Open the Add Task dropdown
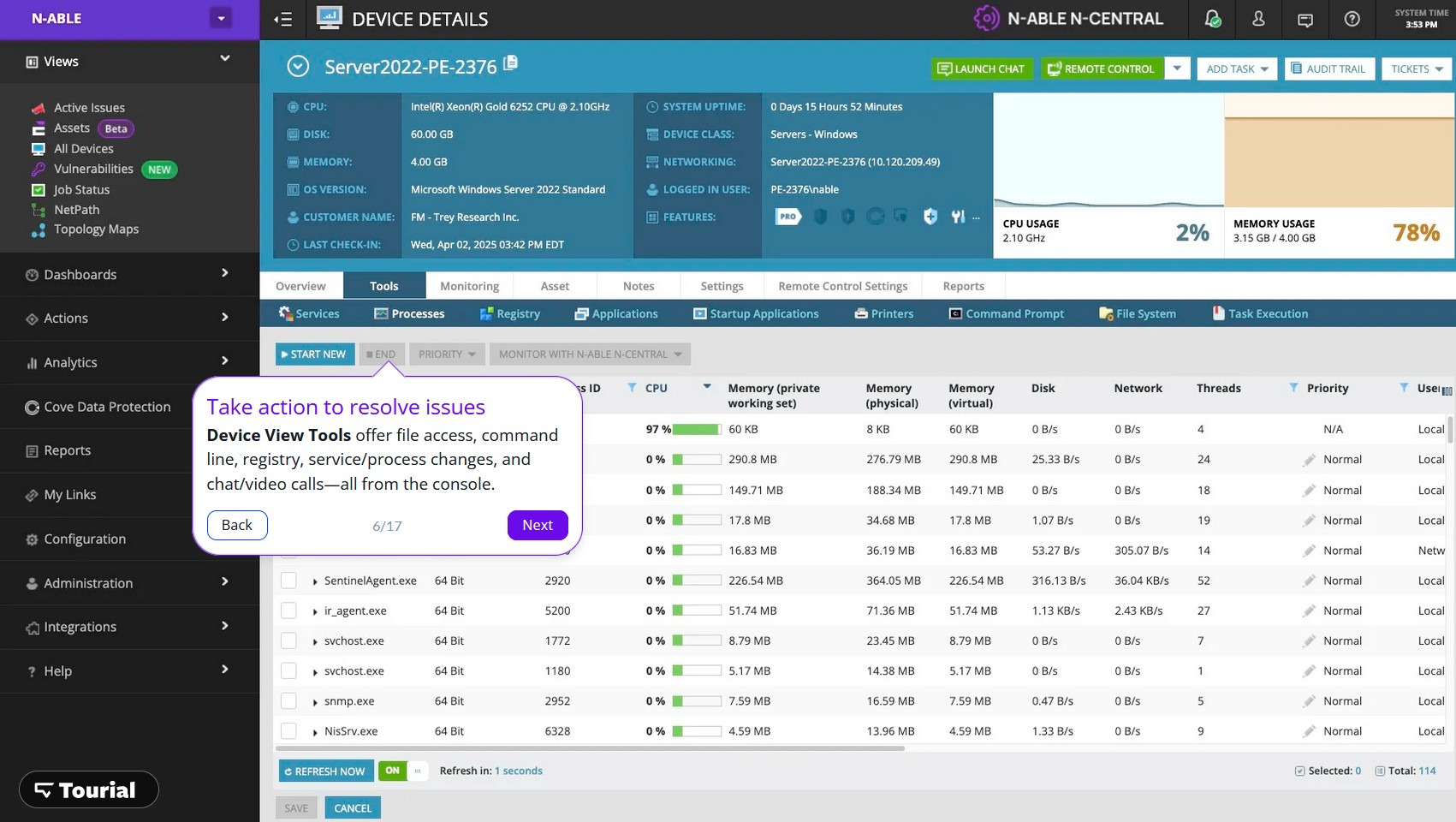This screenshot has width=1456, height=822. (x=1237, y=68)
